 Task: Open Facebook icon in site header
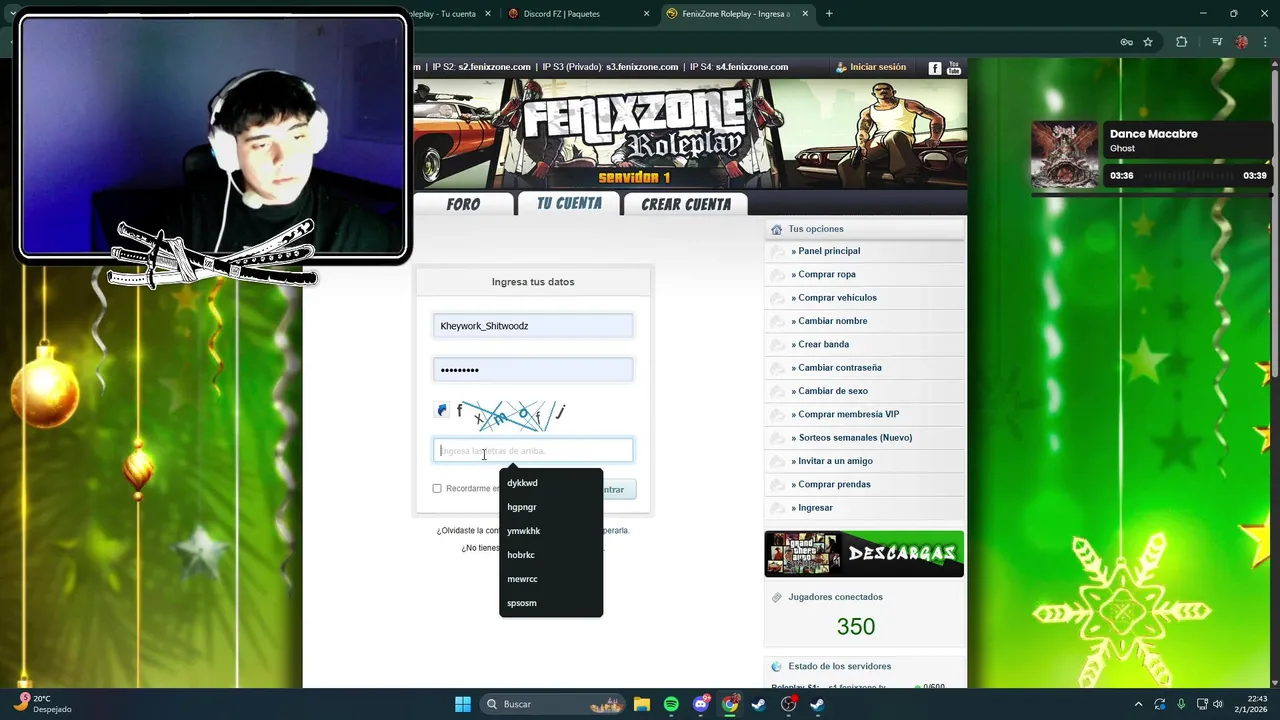935,68
